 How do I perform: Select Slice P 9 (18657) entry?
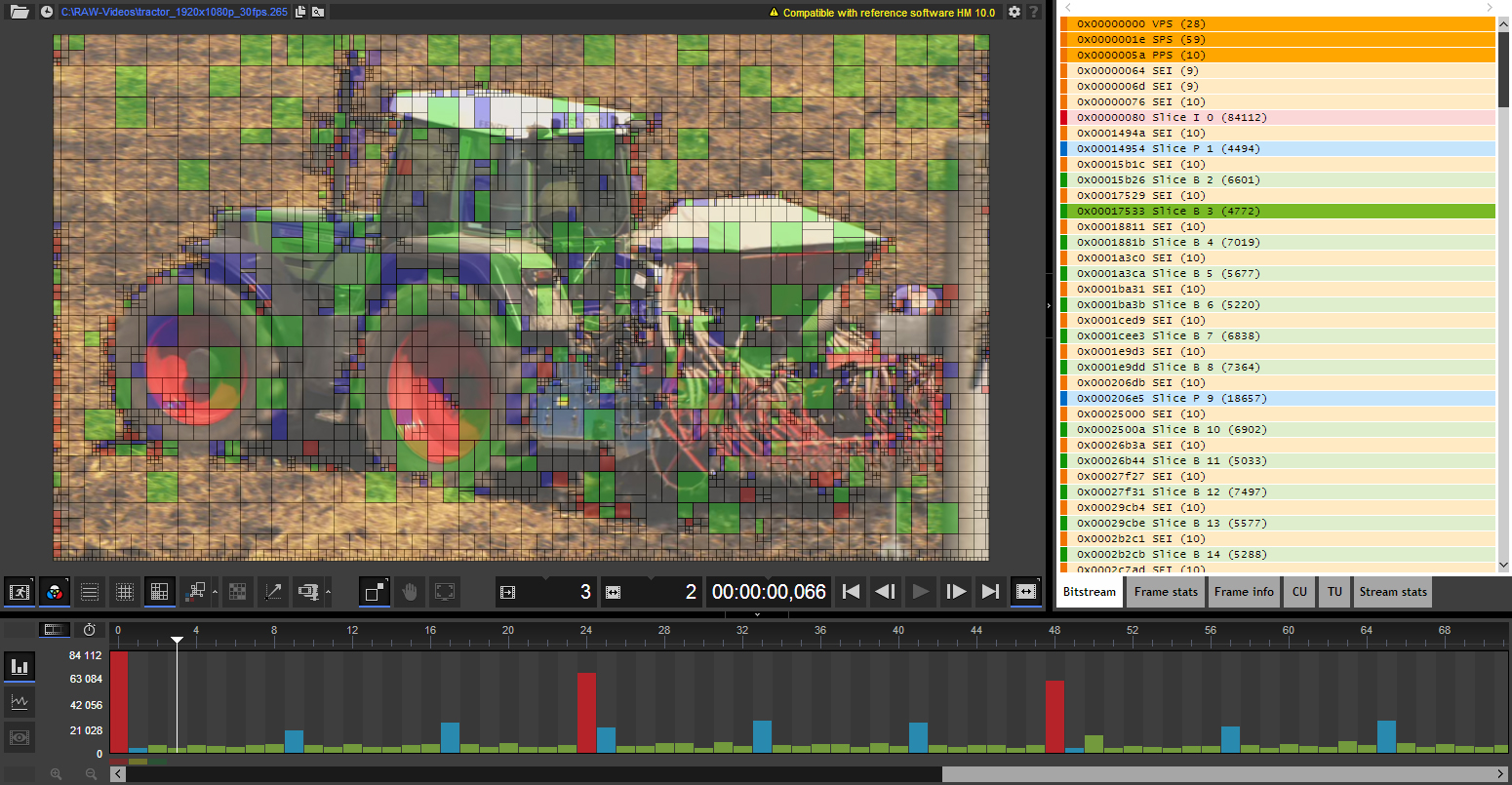(x=1278, y=398)
